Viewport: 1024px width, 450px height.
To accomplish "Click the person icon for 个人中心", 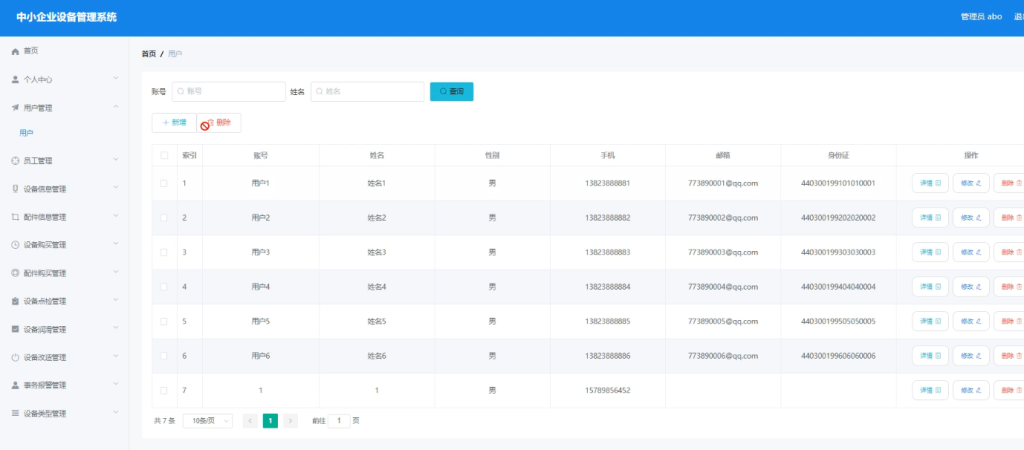I will point(15,79).
